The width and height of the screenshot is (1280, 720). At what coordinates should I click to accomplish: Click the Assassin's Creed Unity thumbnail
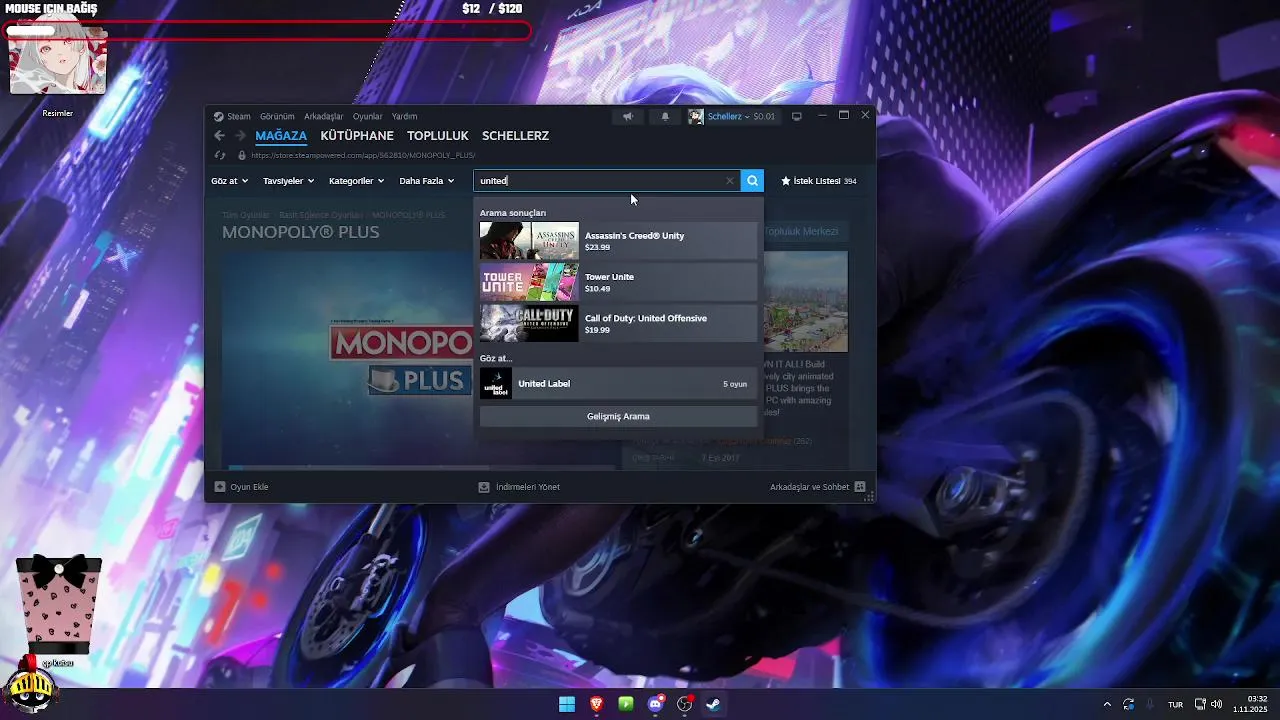pos(529,241)
